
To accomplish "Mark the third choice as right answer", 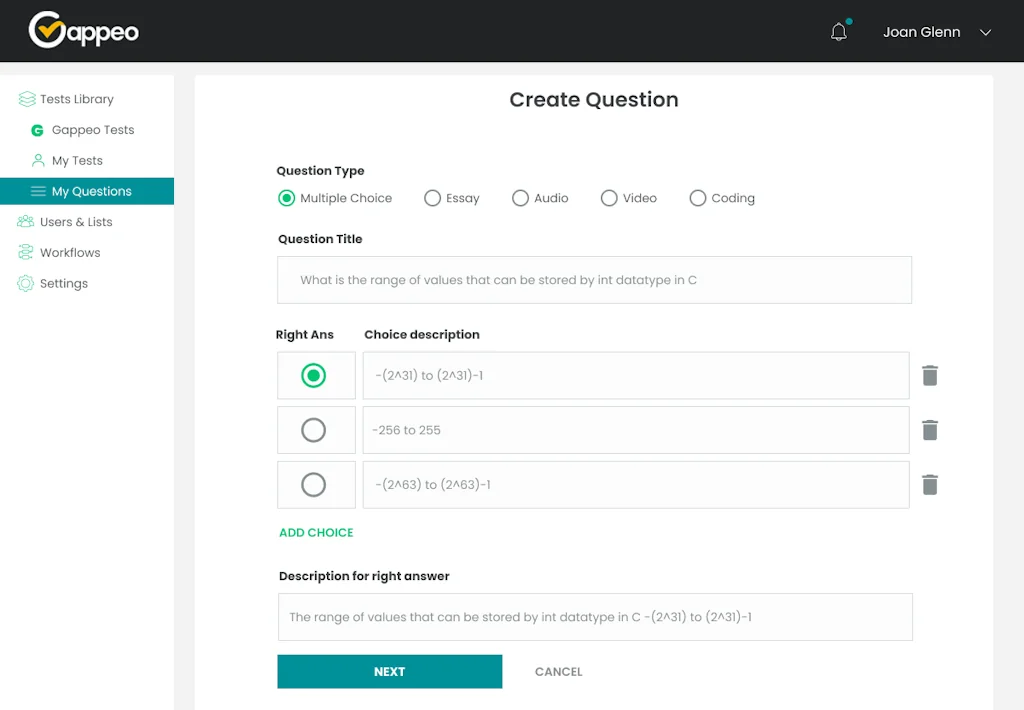I will [316, 485].
